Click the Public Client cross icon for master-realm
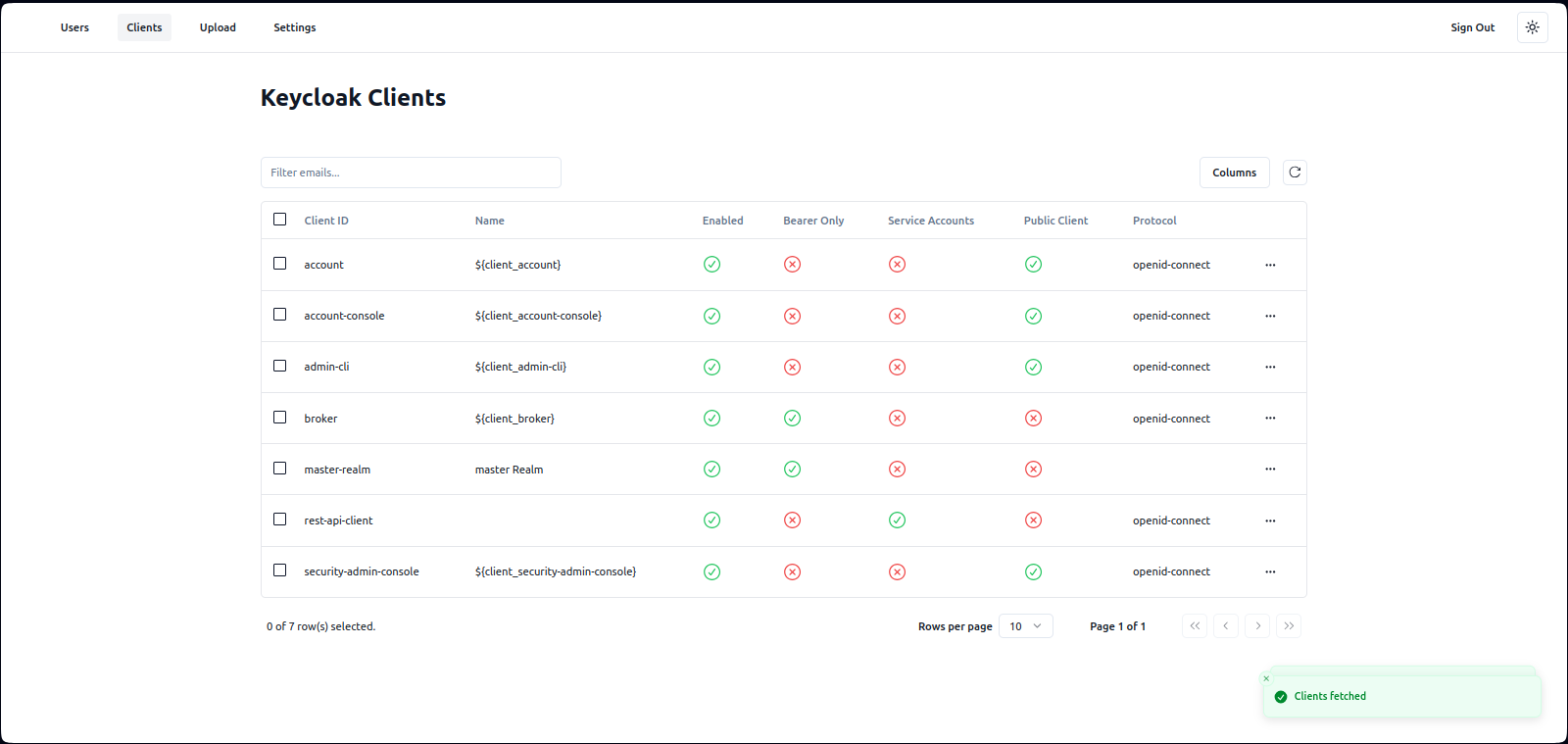Image resolution: width=1568 pixels, height=744 pixels. click(x=1034, y=470)
